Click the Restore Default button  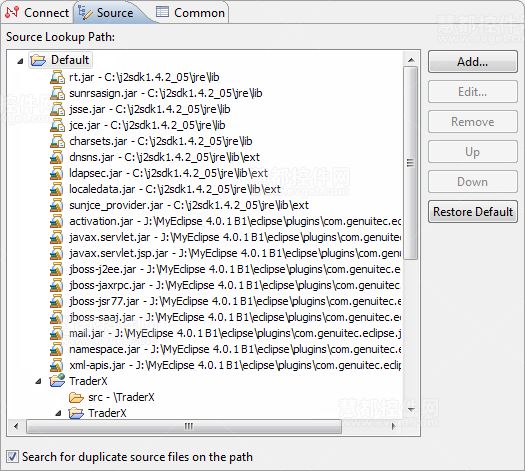472,212
